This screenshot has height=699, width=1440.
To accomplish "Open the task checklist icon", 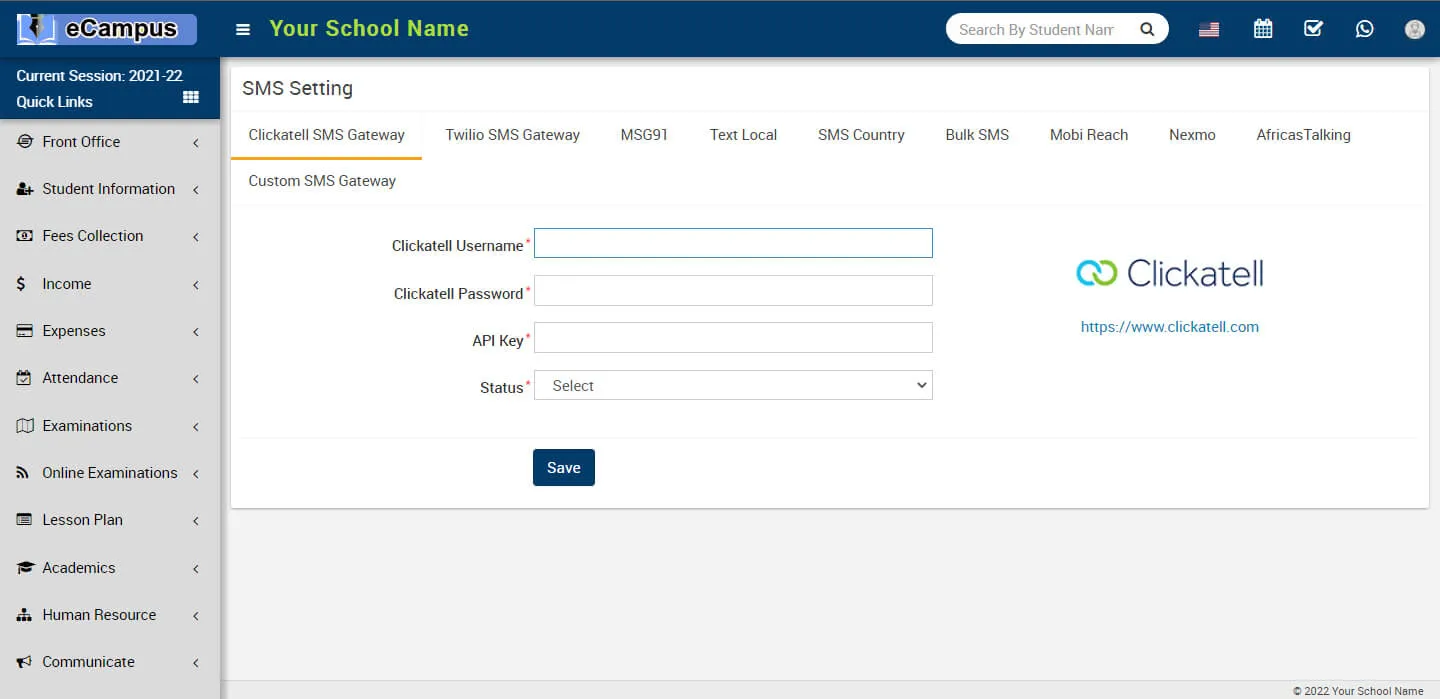I will tap(1313, 29).
